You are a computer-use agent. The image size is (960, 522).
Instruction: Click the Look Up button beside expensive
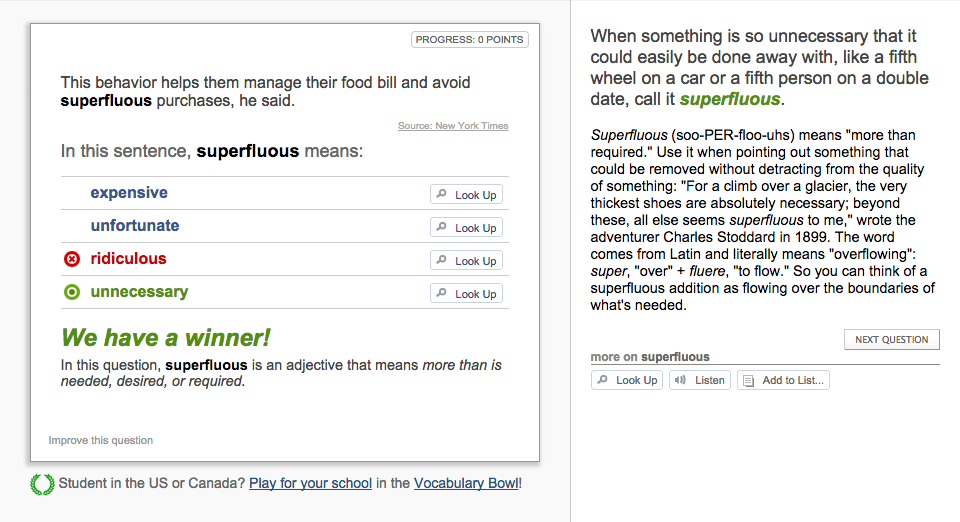(466, 195)
